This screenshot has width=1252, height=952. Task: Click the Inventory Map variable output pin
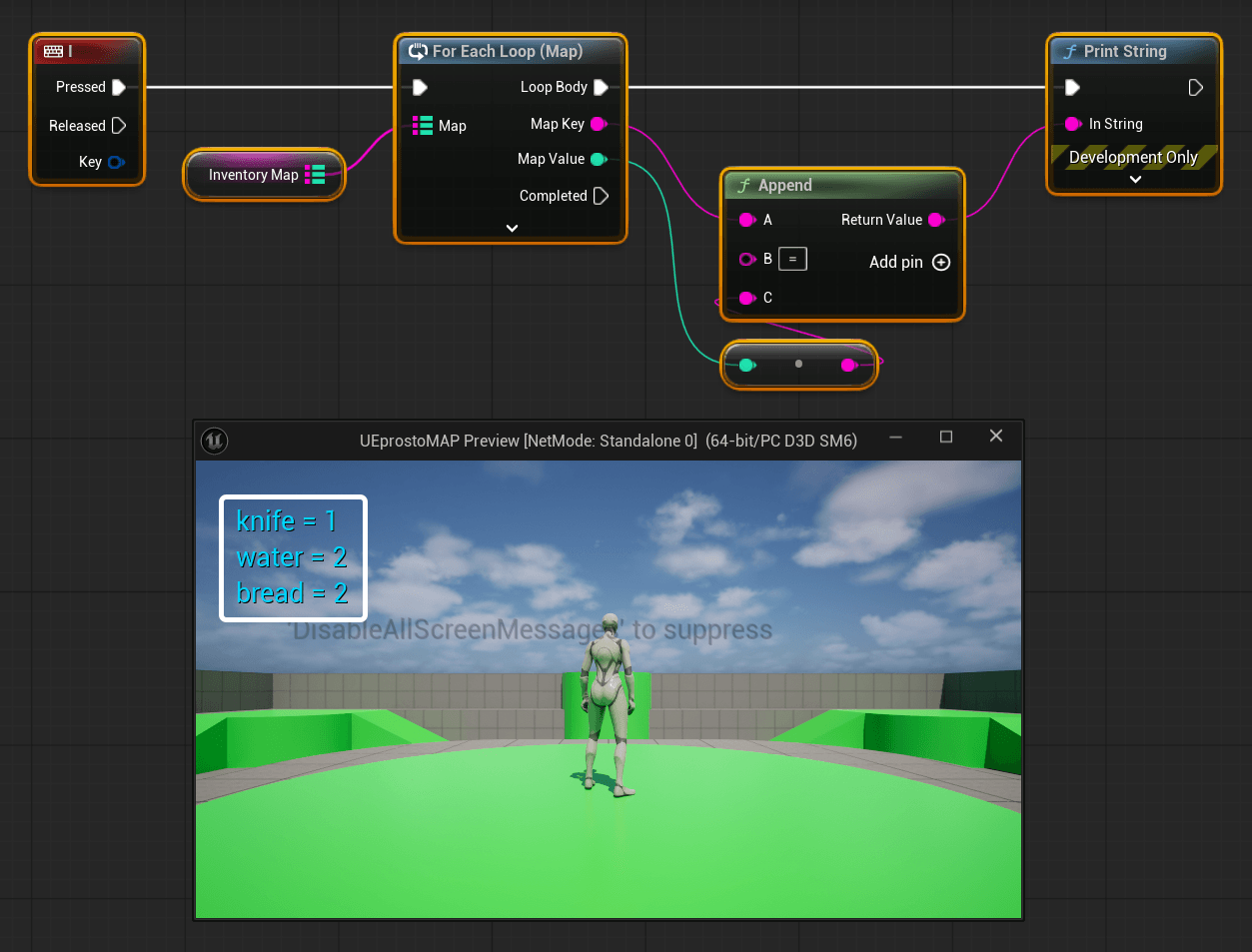[316, 175]
